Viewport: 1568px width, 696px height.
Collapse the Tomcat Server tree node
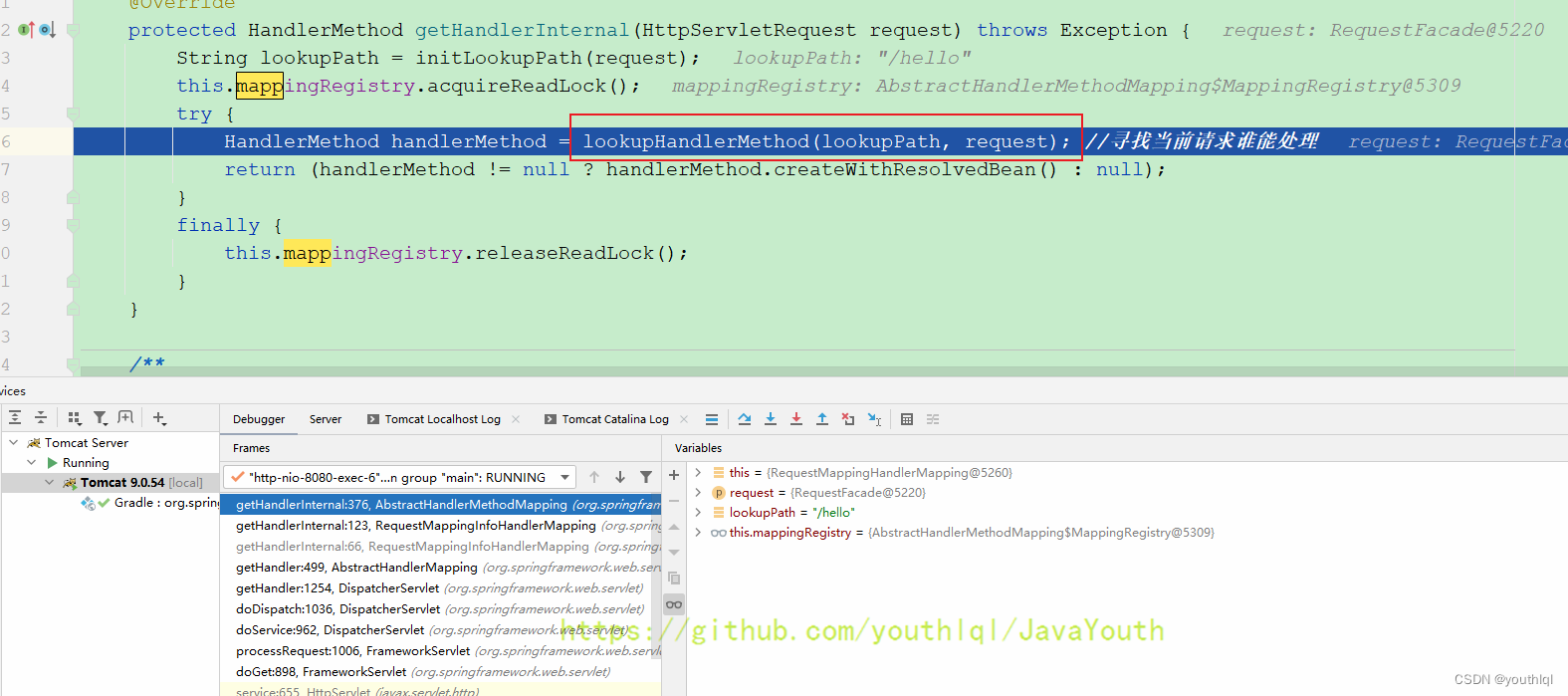coord(13,442)
